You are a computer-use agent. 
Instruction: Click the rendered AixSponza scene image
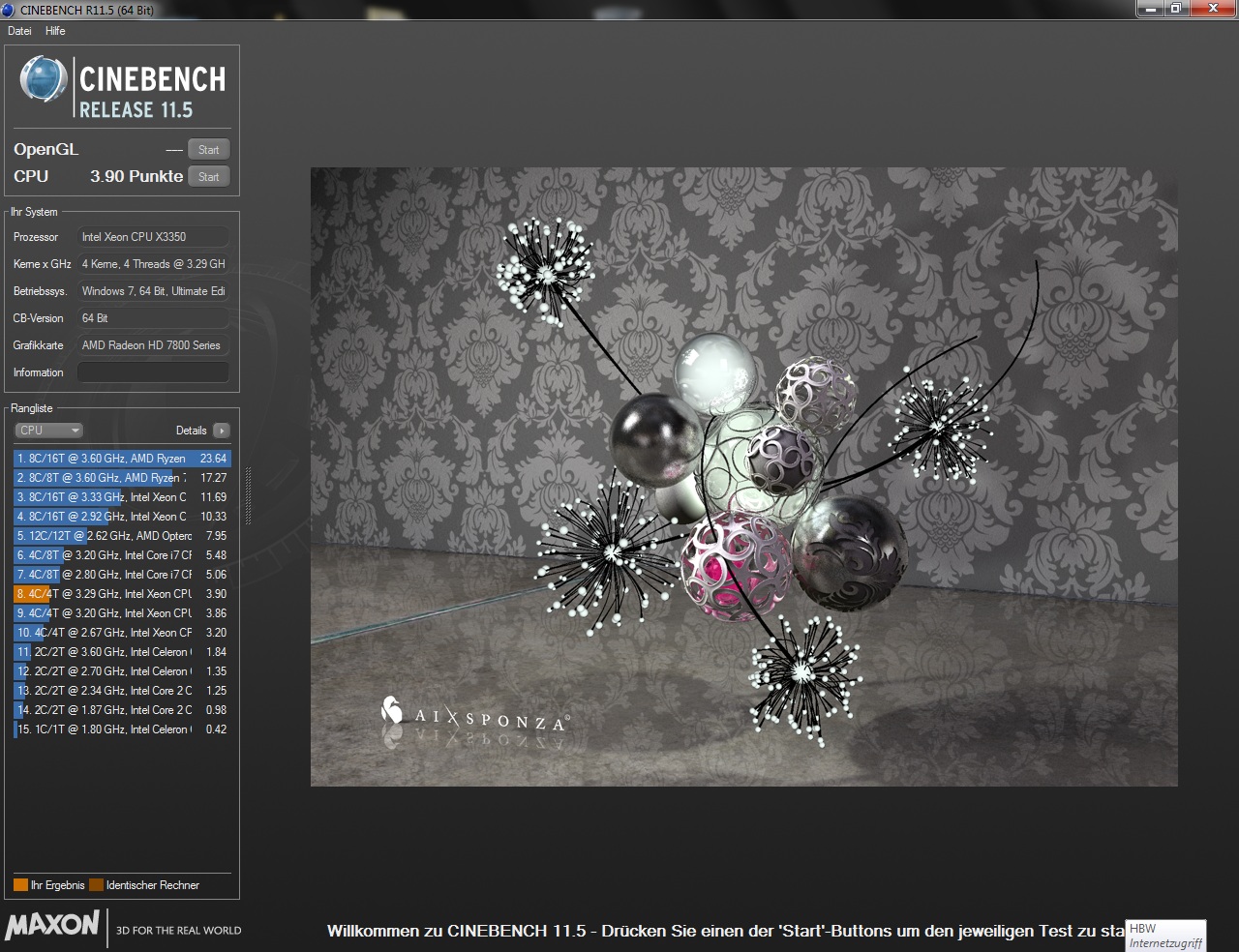pos(743,477)
